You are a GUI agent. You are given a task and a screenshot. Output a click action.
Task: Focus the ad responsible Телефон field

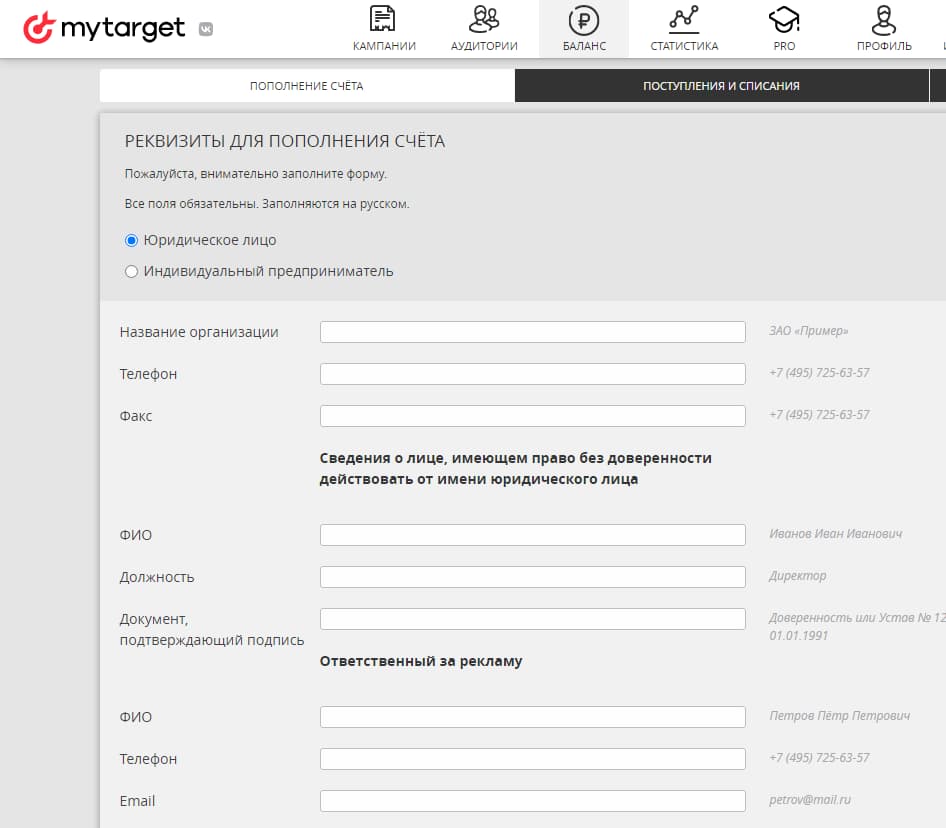pyautogui.click(x=532, y=759)
